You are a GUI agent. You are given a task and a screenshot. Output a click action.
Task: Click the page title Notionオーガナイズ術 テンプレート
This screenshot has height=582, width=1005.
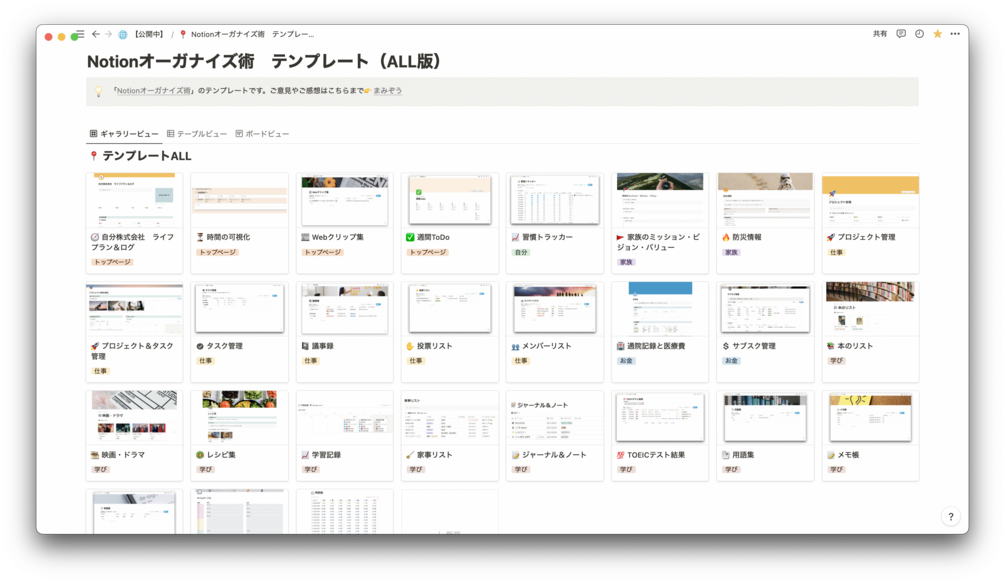[x=264, y=62]
